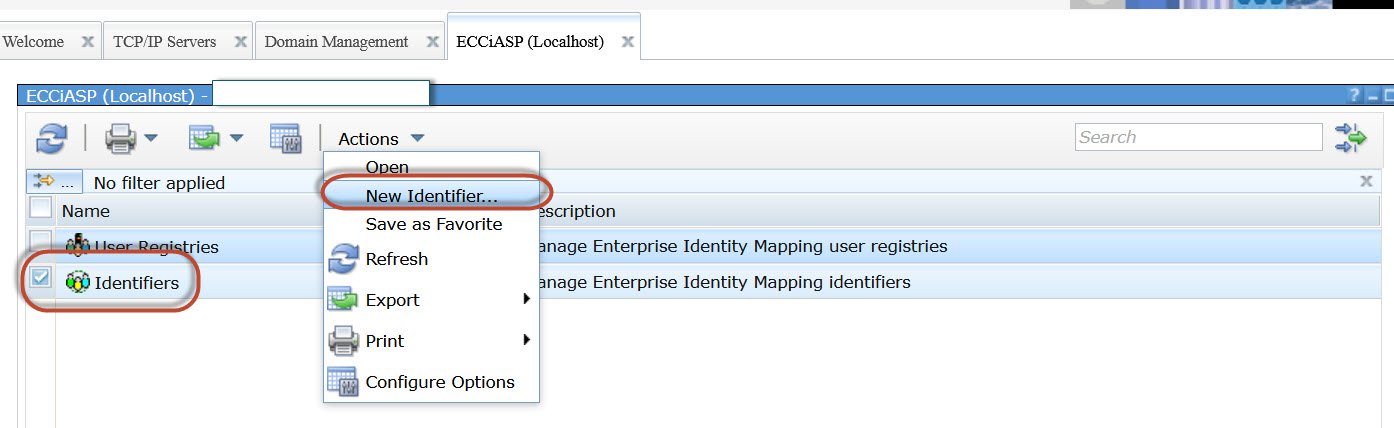The height and width of the screenshot is (428, 1394).
Task: Switch to the Domain Management tab
Action: coord(336,42)
